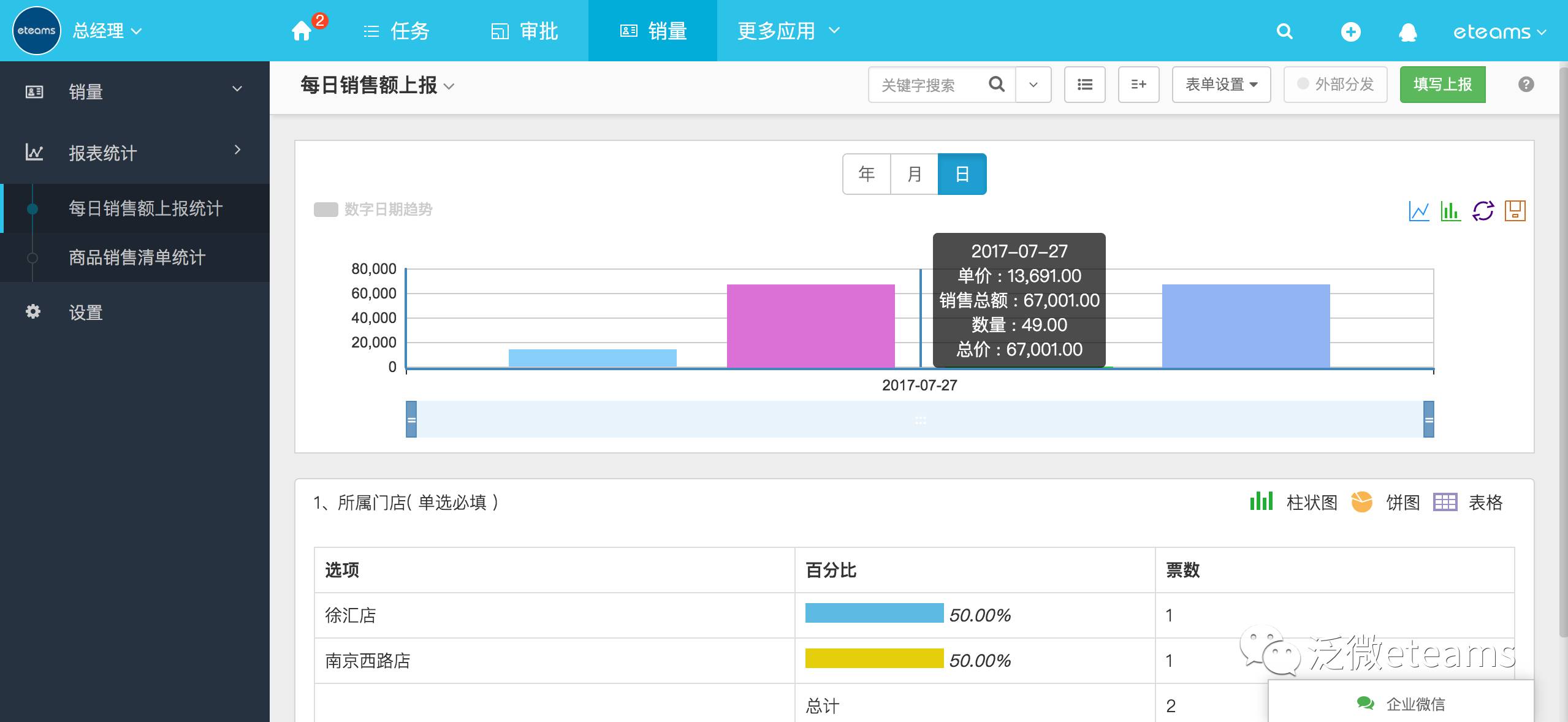Open the notification bell icon
The image size is (1568, 722).
tap(1407, 32)
